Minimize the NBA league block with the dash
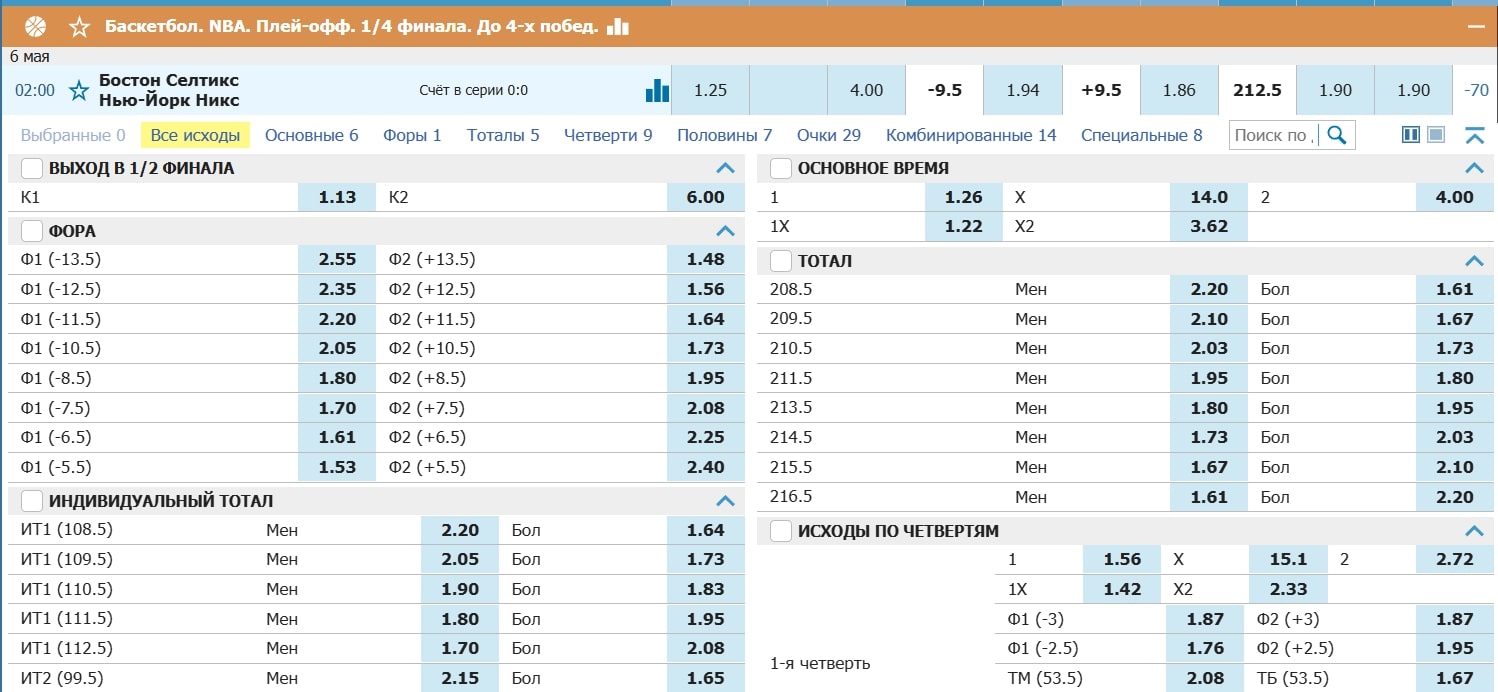Viewport: 1498px width, 692px height. tap(1474, 26)
